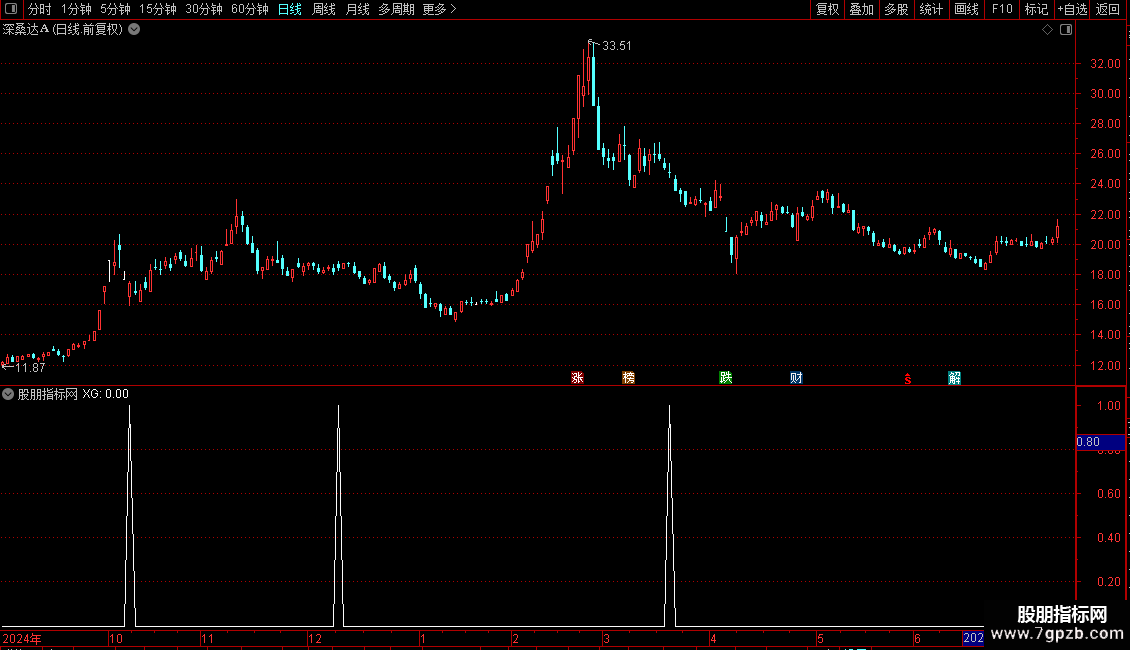Image resolution: width=1130 pixels, height=650 pixels.
Task: Click the 返回 back button
Action: (x=1108, y=9)
